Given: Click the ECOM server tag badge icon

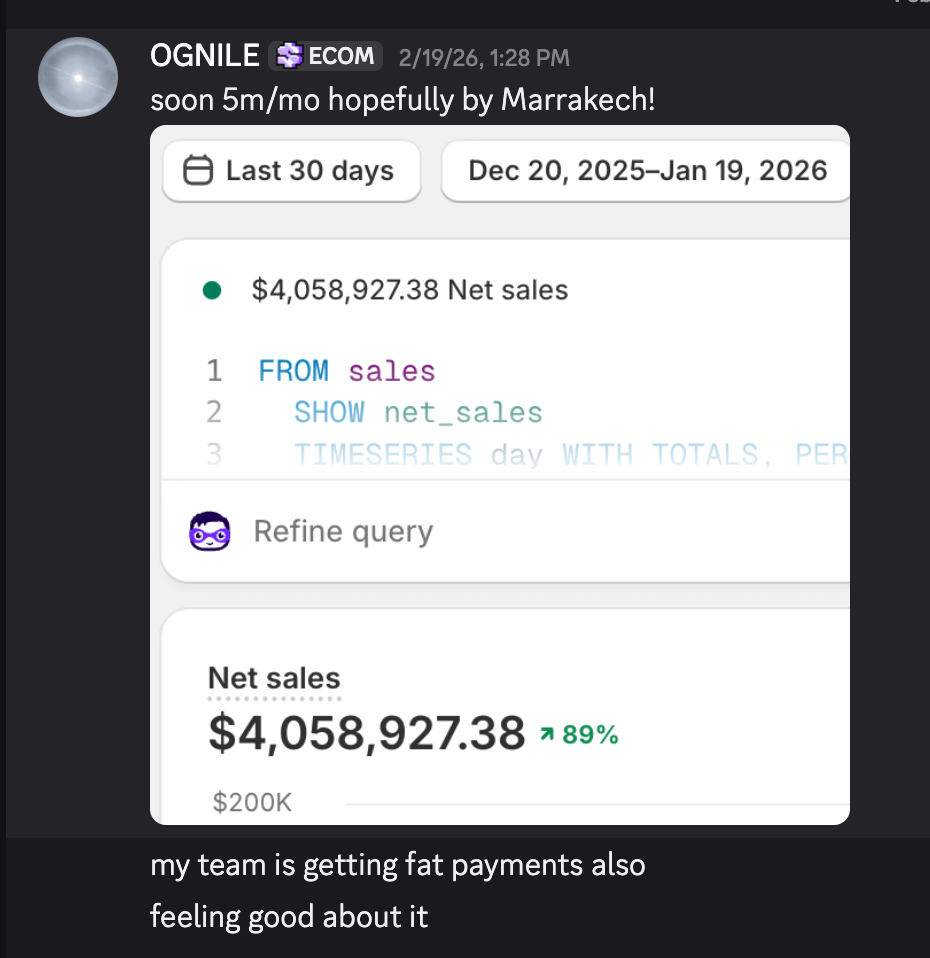Looking at the screenshot, I should click(289, 56).
